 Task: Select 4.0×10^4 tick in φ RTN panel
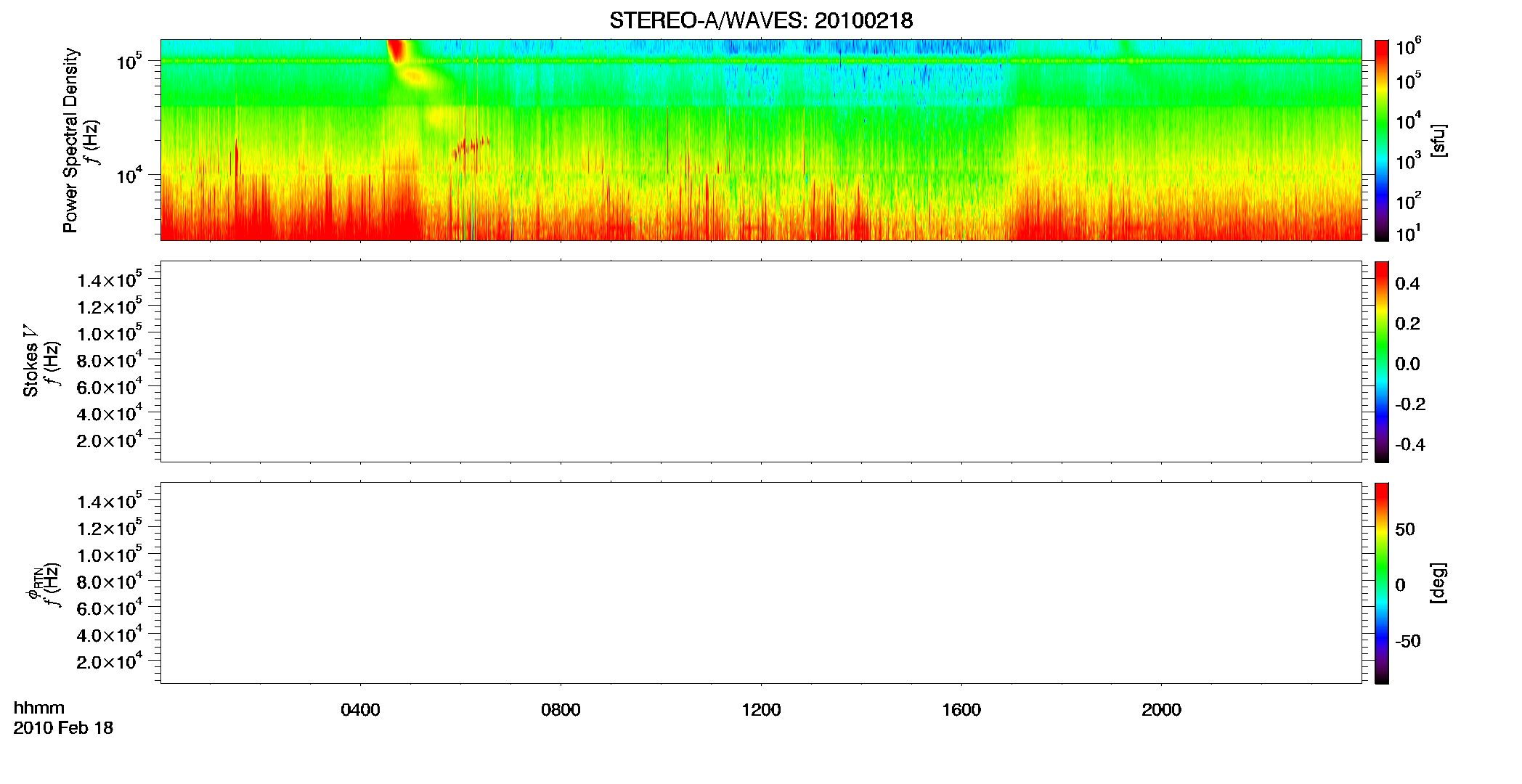tap(110, 634)
